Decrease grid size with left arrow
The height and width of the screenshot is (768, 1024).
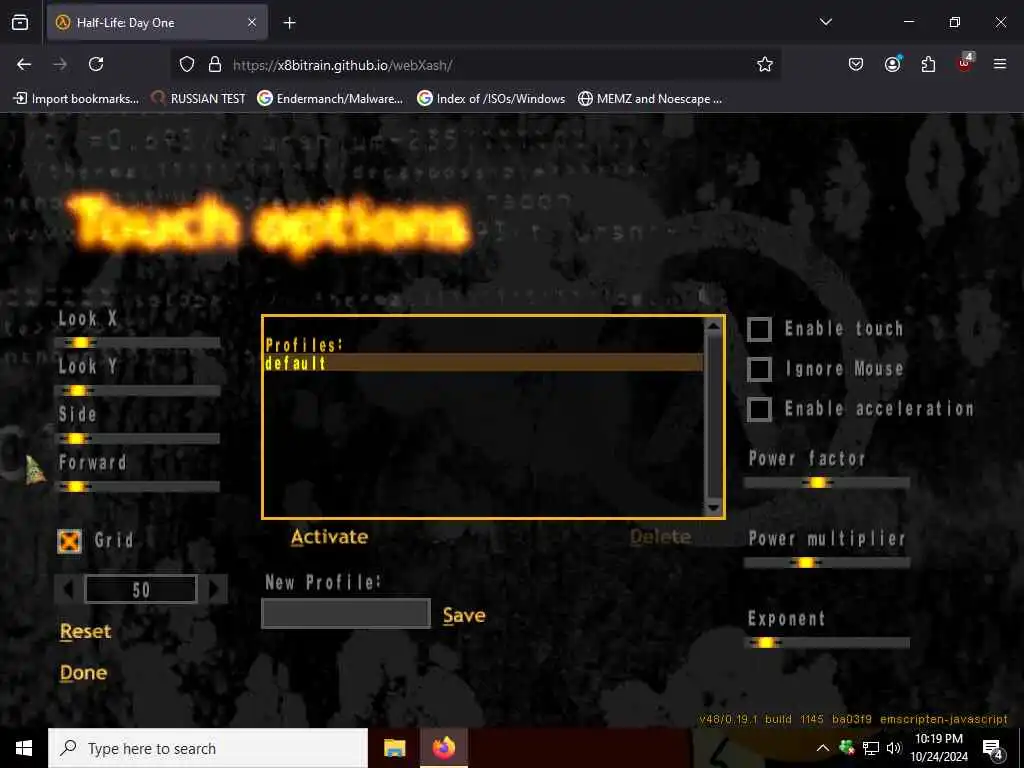pos(69,589)
